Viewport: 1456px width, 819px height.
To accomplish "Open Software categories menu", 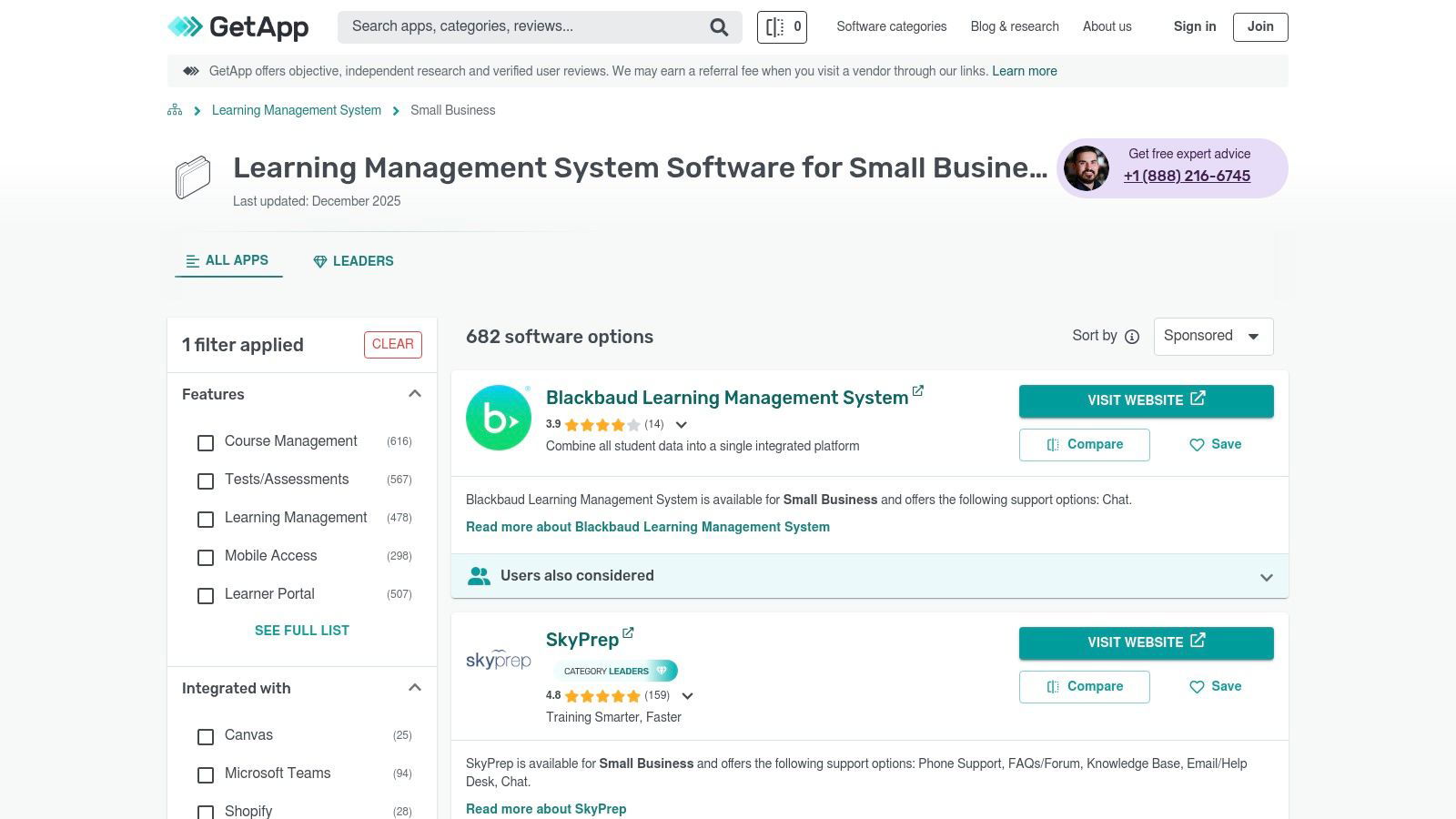I will pyautogui.click(x=892, y=27).
